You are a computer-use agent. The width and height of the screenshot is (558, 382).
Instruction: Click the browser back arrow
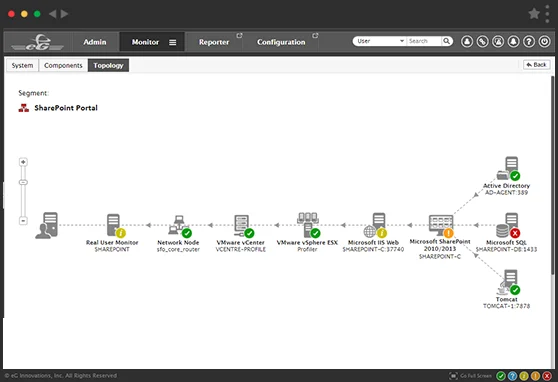(x=53, y=14)
